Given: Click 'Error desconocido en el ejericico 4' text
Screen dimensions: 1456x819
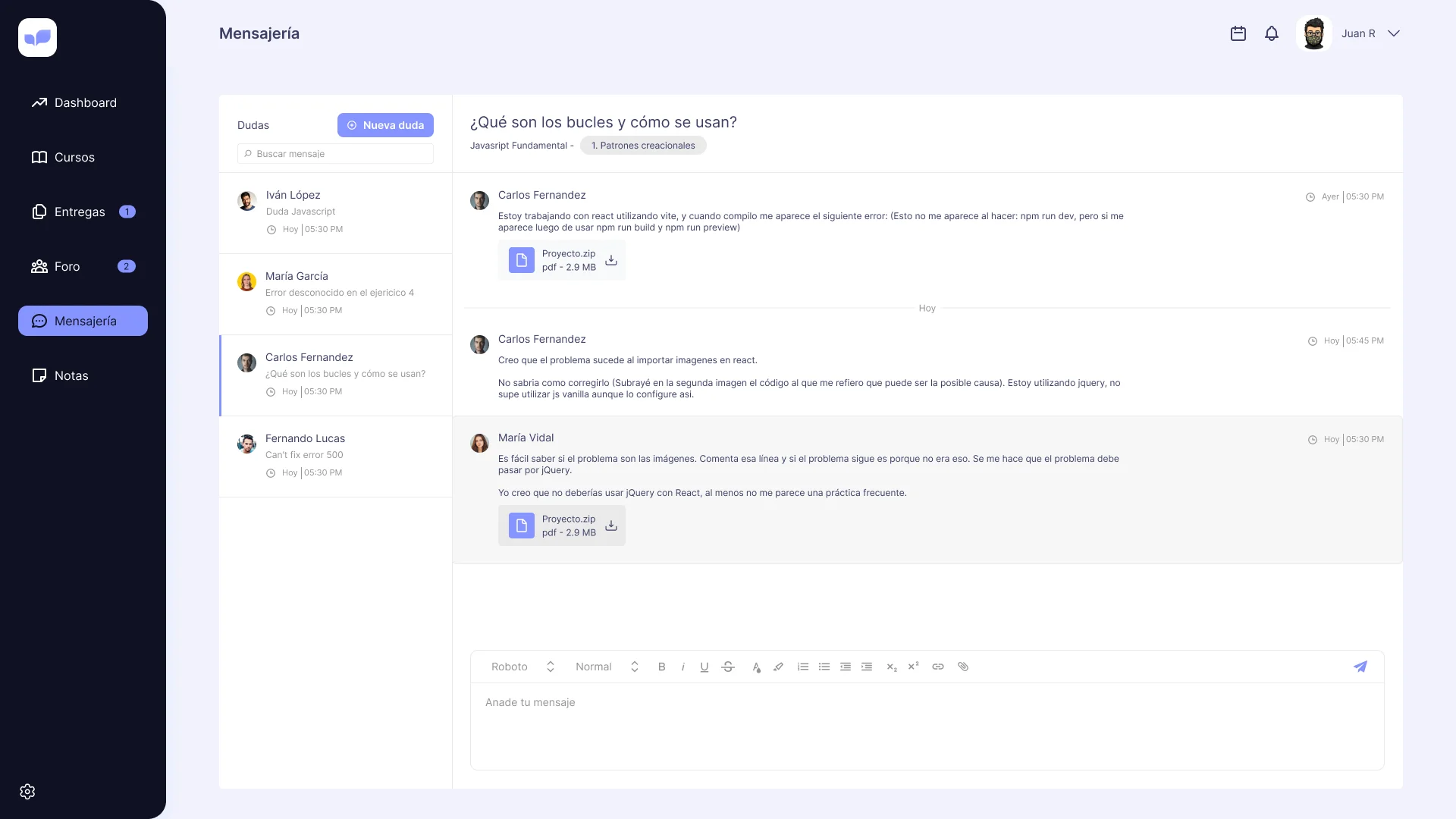Looking at the screenshot, I should (340, 293).
